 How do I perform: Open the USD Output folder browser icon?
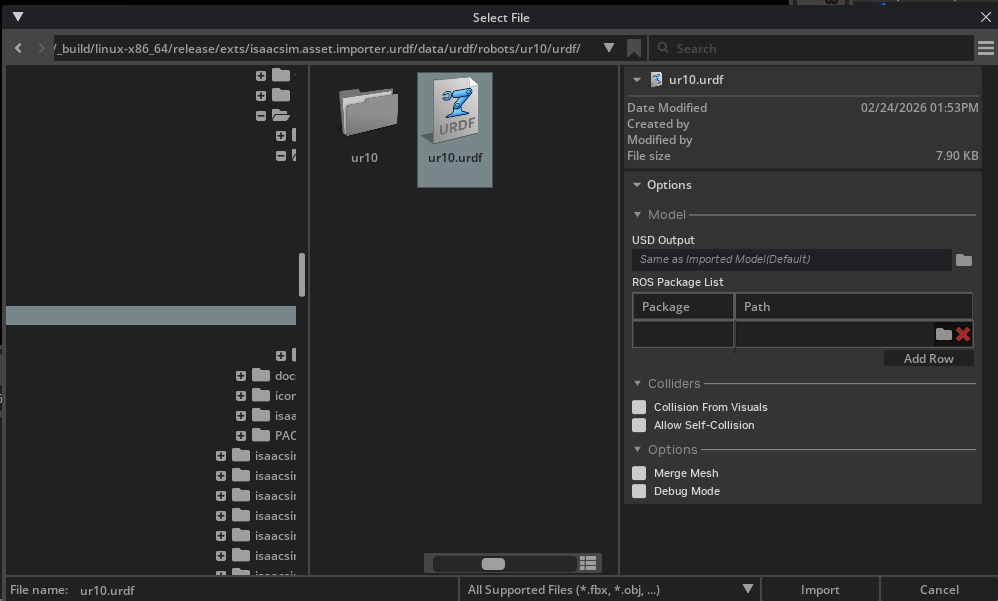(x=963, y=259)
